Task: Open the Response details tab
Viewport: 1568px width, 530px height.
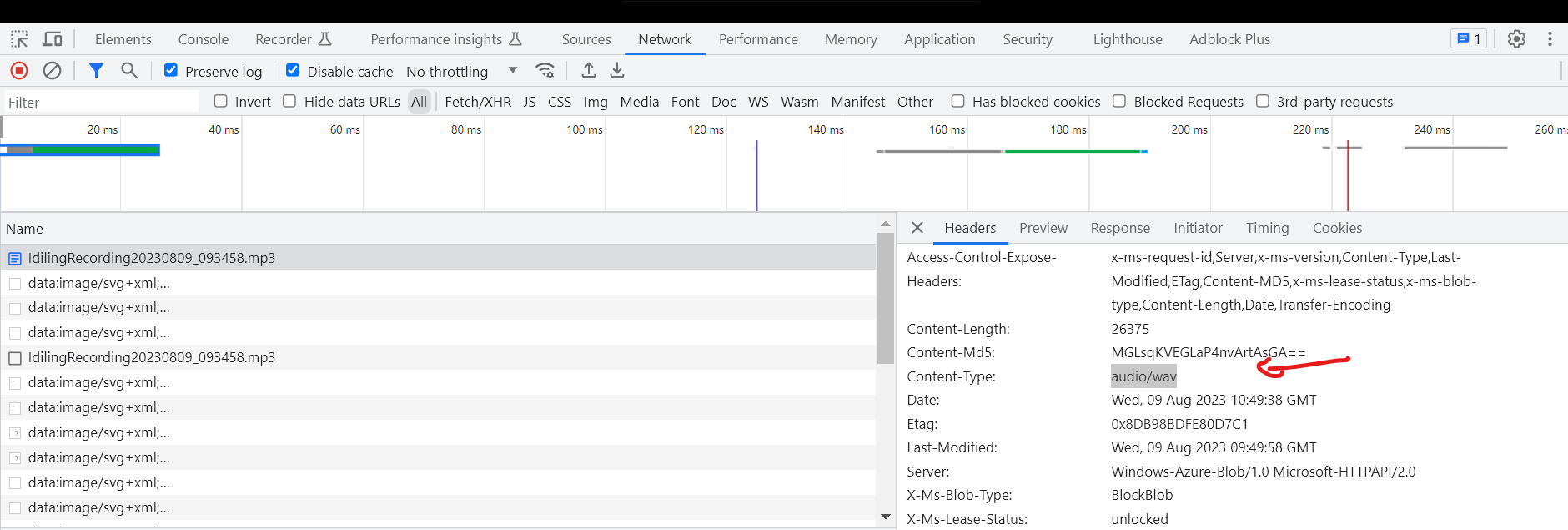Action: tap(1120, 228)
